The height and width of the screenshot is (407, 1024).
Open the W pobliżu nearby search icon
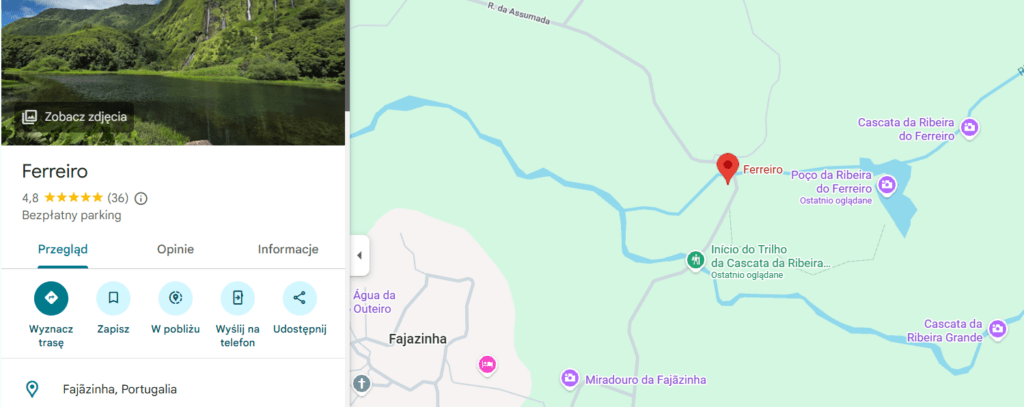176,298
